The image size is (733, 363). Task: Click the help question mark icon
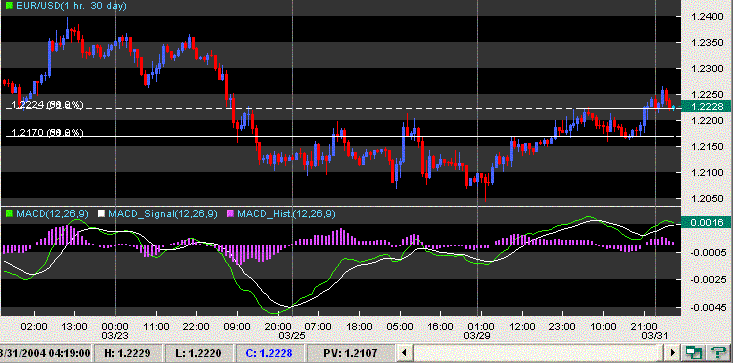pyautogui.click(x=719, y=352)
